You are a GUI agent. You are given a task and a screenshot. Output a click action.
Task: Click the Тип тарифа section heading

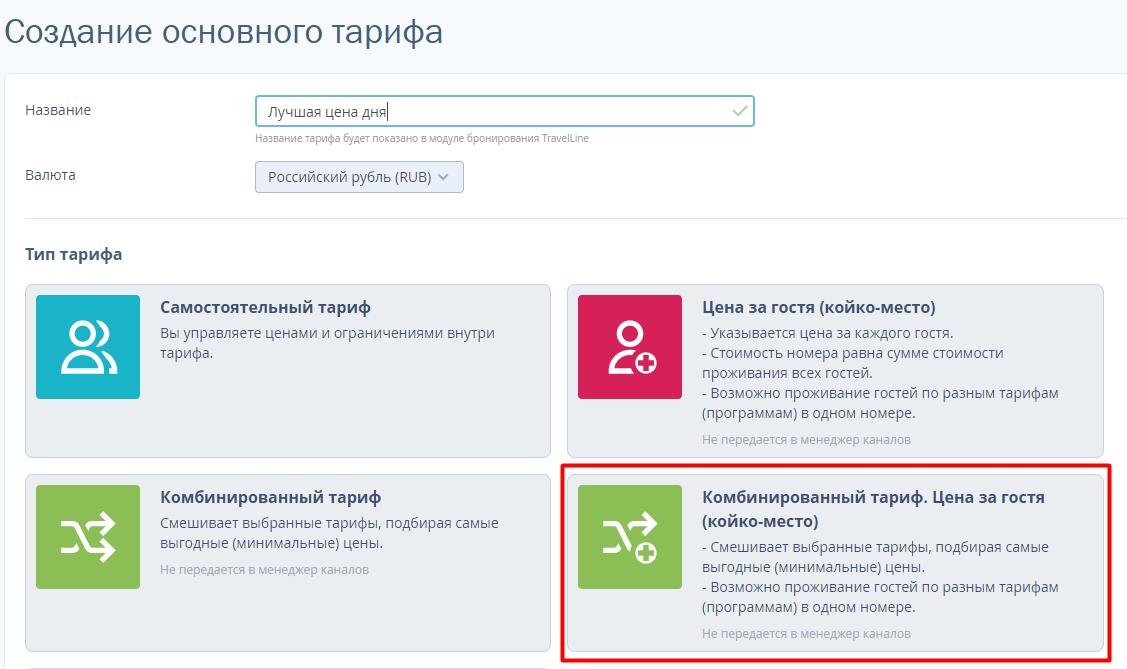(x=73, y=254)
